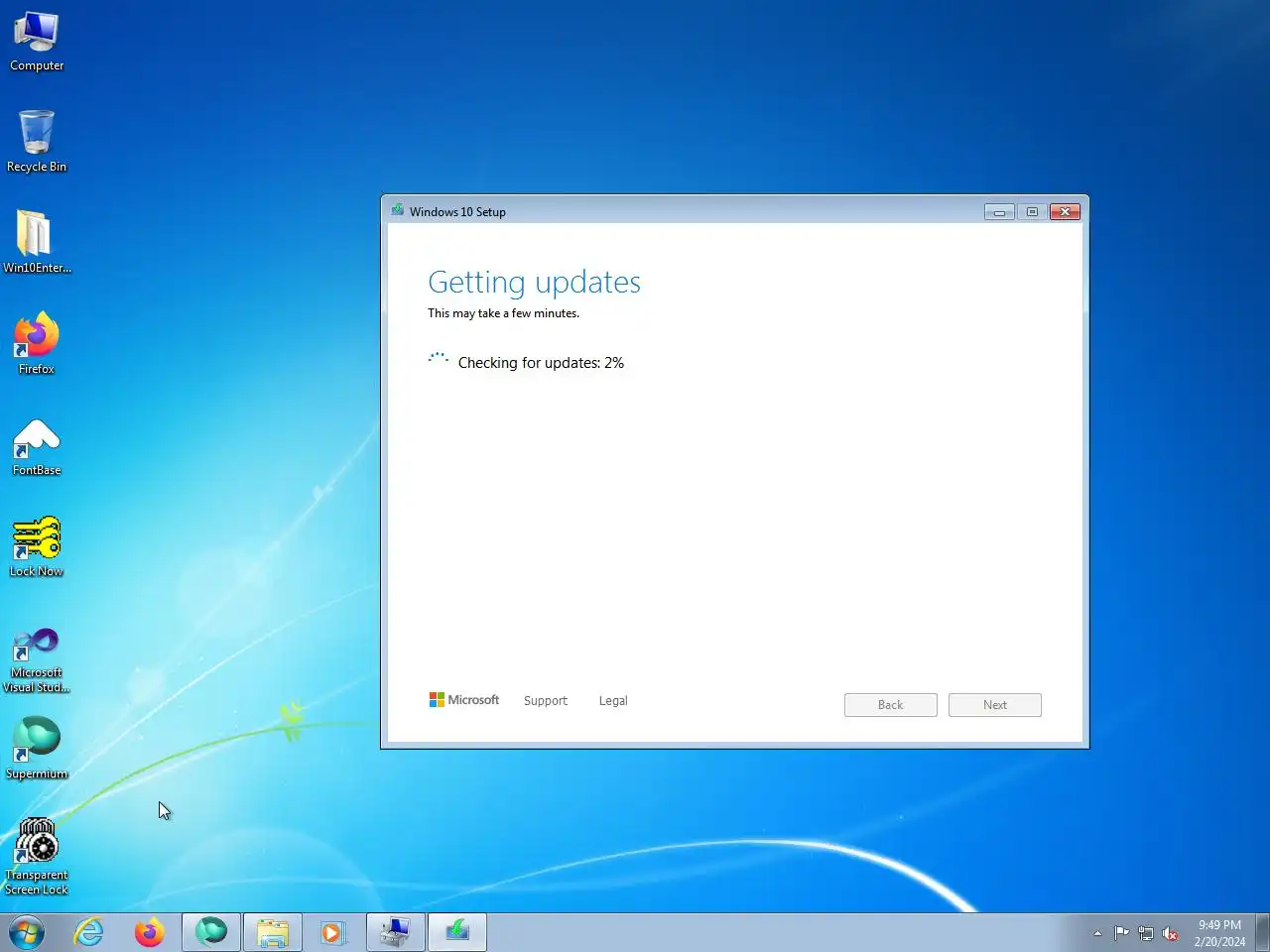The height and width of the screenshot is (952, 1270).
Task: Select the Lock Now desktop shortcut
Action: 37,546
